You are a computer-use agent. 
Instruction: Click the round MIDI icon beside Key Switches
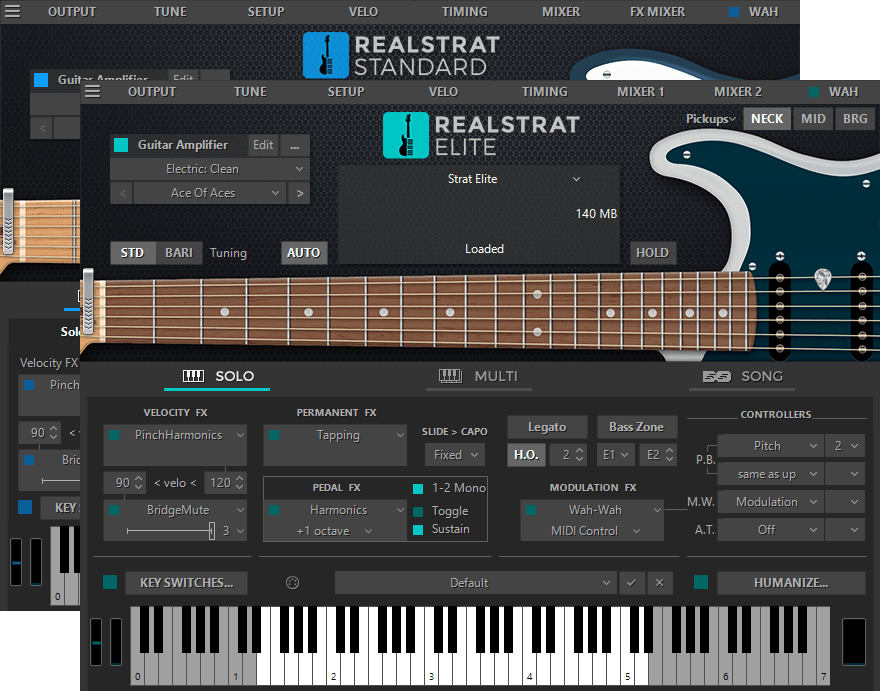(x=292, y=583)
